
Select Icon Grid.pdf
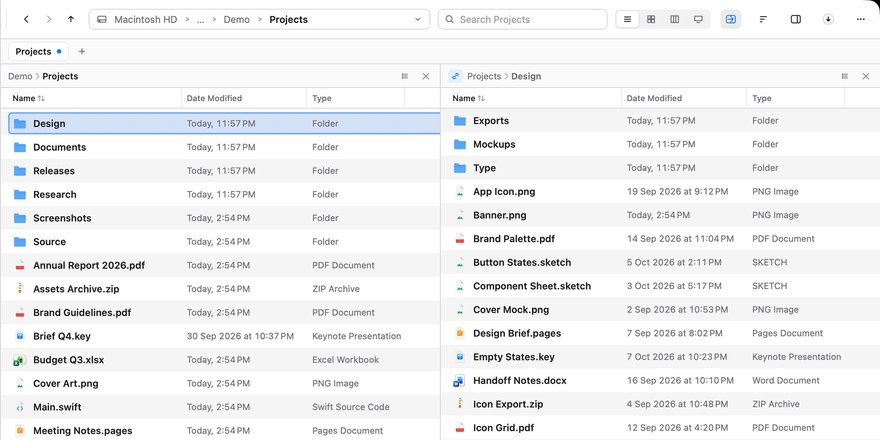660,427
